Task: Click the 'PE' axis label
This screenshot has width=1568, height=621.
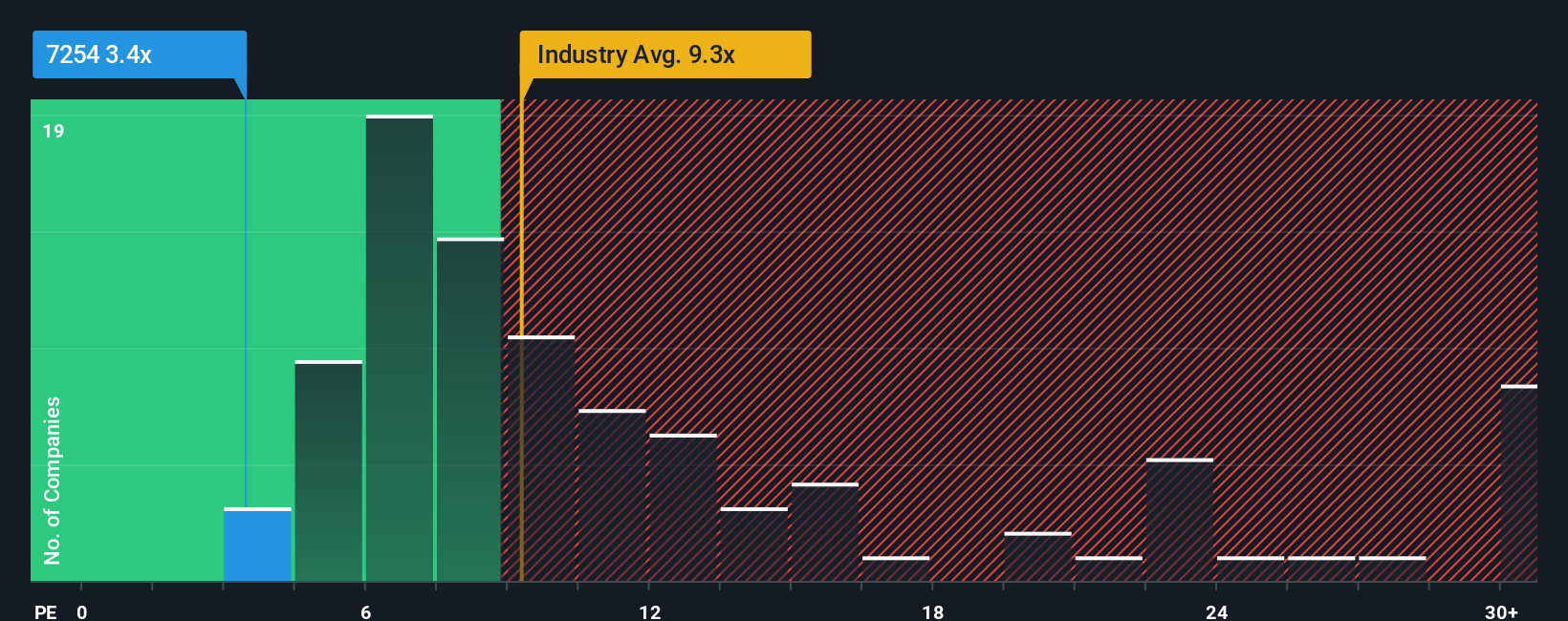Action: pyautogui.click(x=45, y=611)
